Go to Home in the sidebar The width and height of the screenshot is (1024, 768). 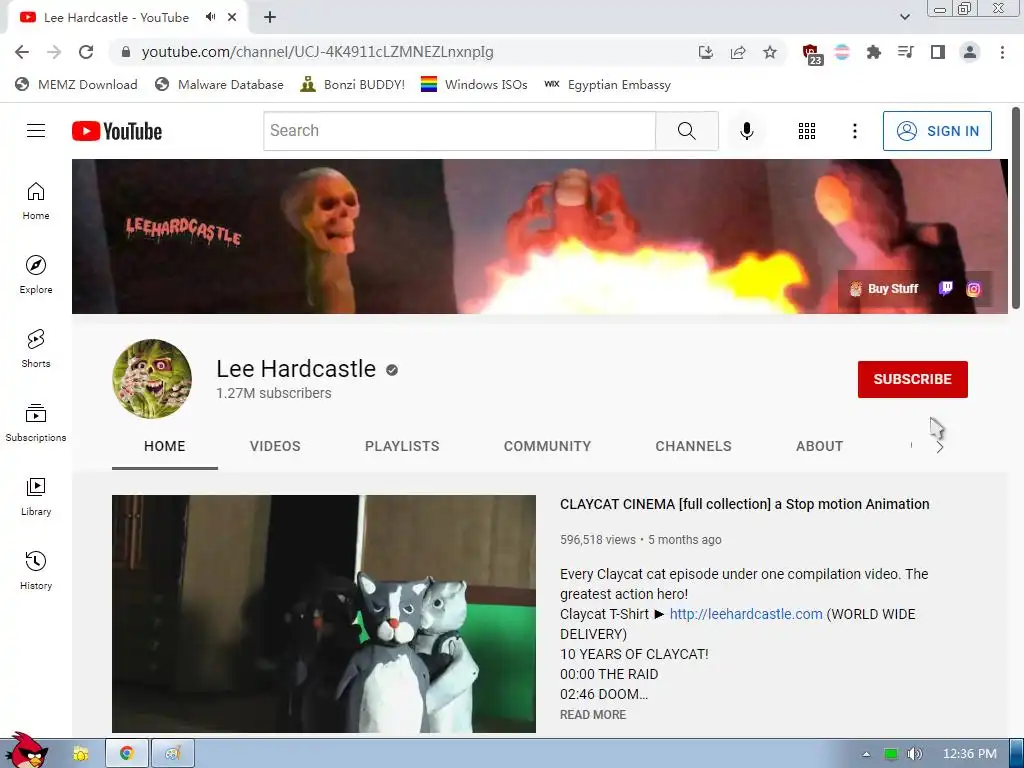tap(36, 201)
